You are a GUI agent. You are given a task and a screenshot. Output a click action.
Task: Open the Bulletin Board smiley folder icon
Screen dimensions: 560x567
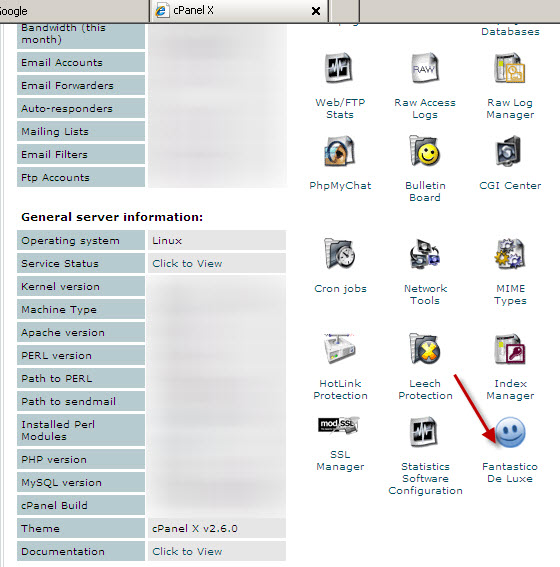[425, 151]
